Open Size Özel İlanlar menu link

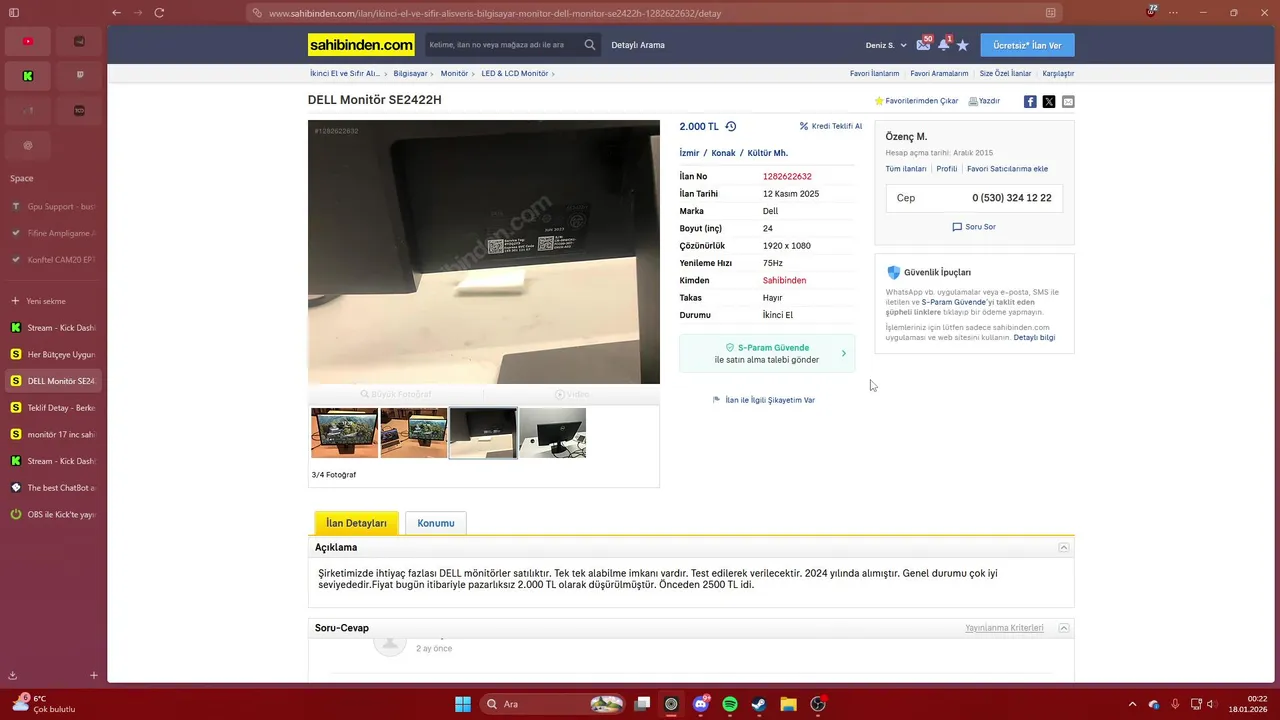click(1005, 73)
